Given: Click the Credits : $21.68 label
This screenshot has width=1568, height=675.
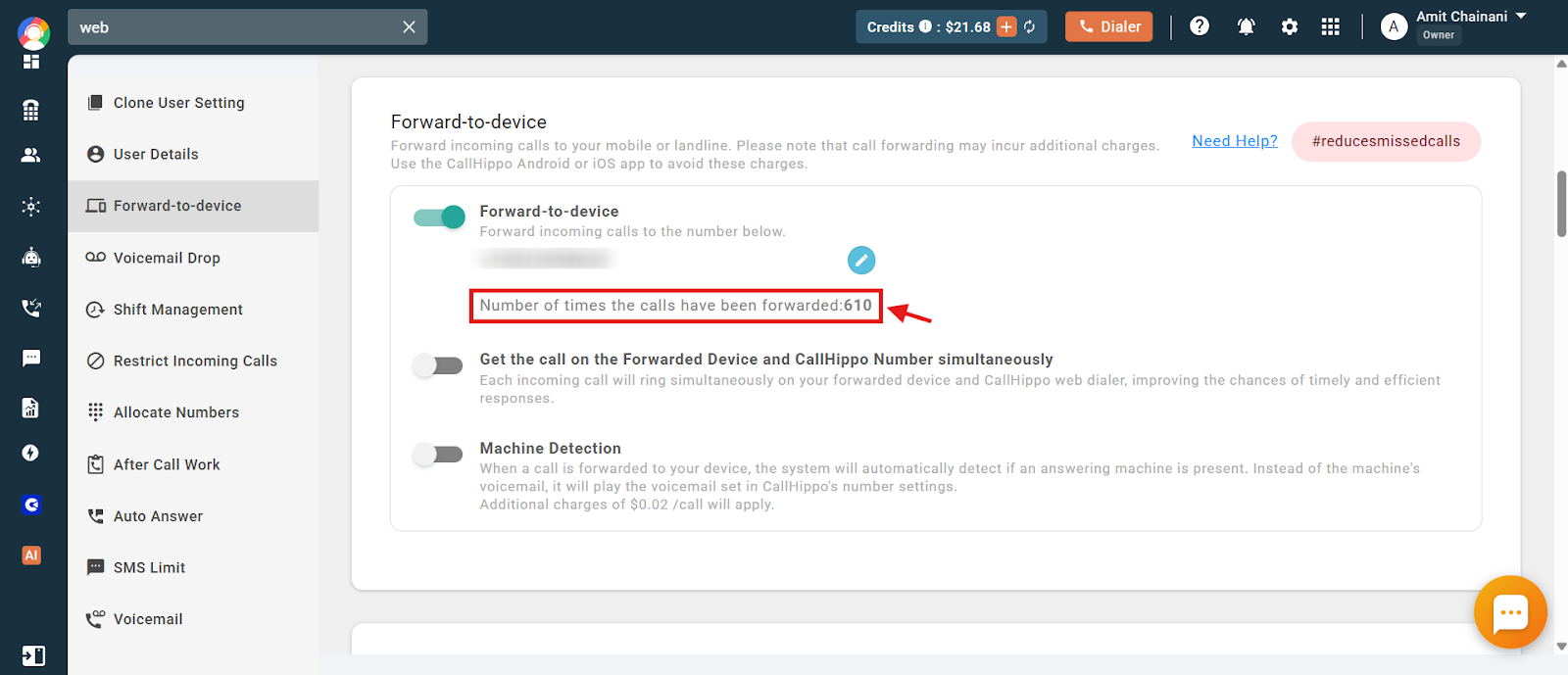Looking at the screenshot, I should click(928, 27).
